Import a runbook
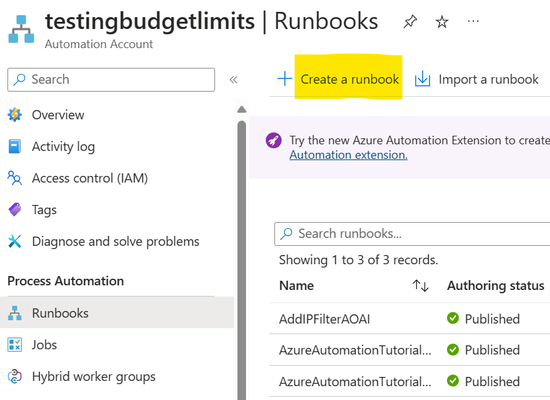The width and height of the screenshot is (550, 400). coord(488,79)
